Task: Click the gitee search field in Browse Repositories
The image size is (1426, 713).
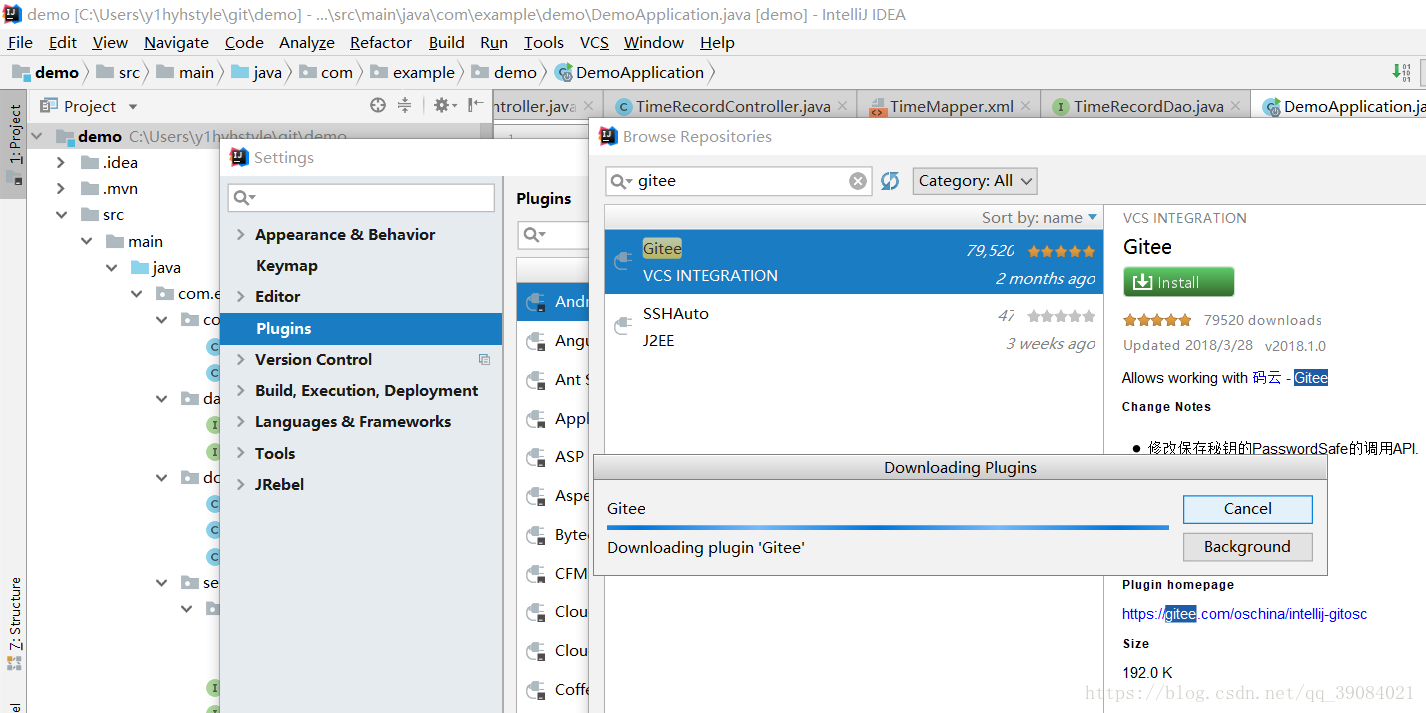Action: [x=740, y=181]
